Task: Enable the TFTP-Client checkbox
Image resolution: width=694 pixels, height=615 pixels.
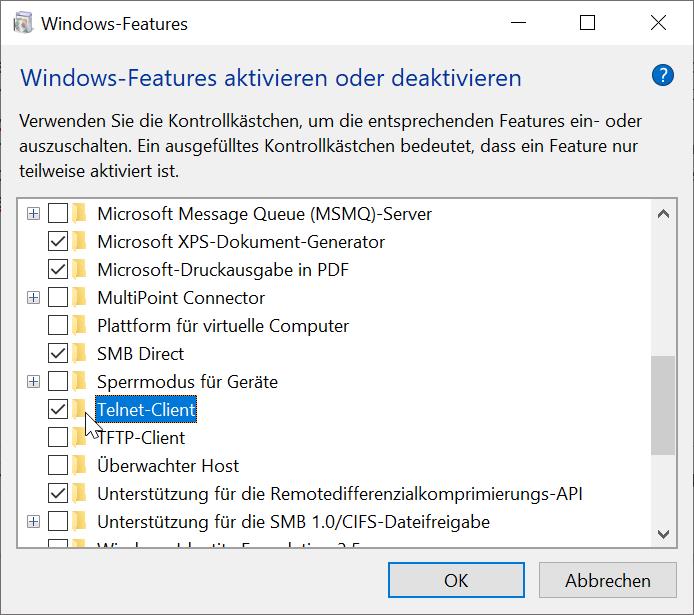Action: tap(58, 437)
